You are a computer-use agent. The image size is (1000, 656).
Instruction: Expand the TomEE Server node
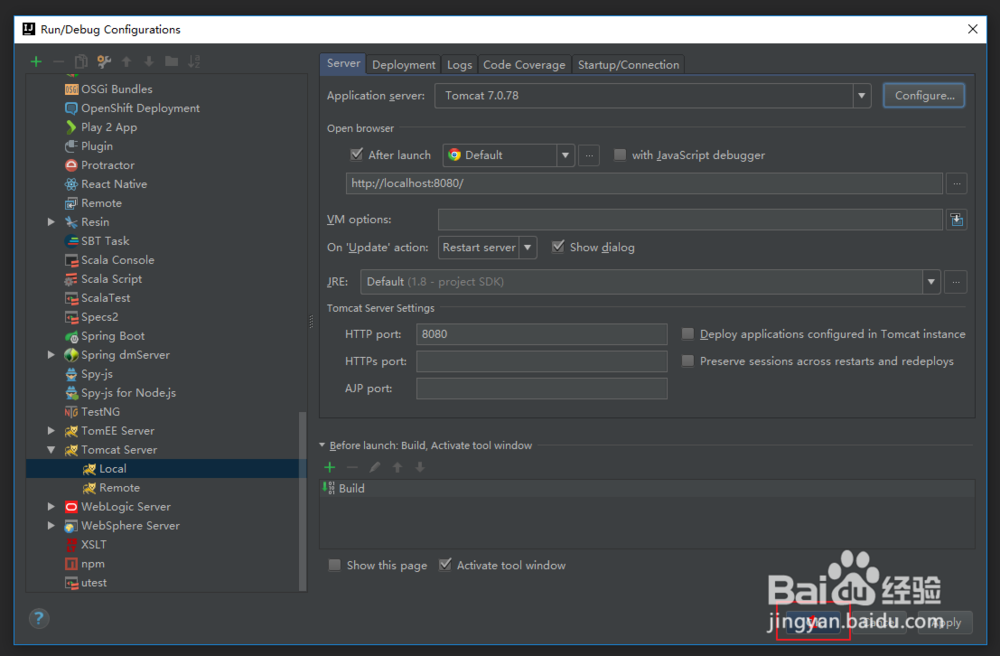[x=51, y=430]
